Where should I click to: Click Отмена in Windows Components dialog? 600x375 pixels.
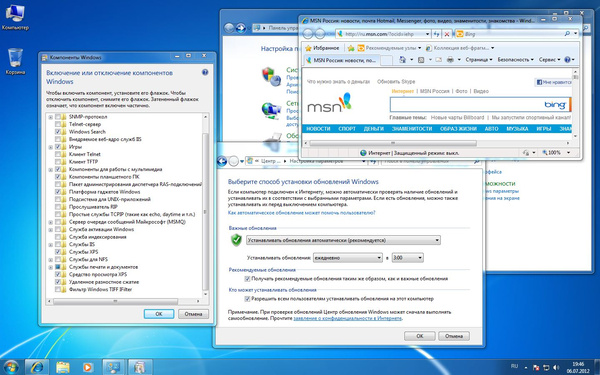pyautogui.click(x=193, y=314)
